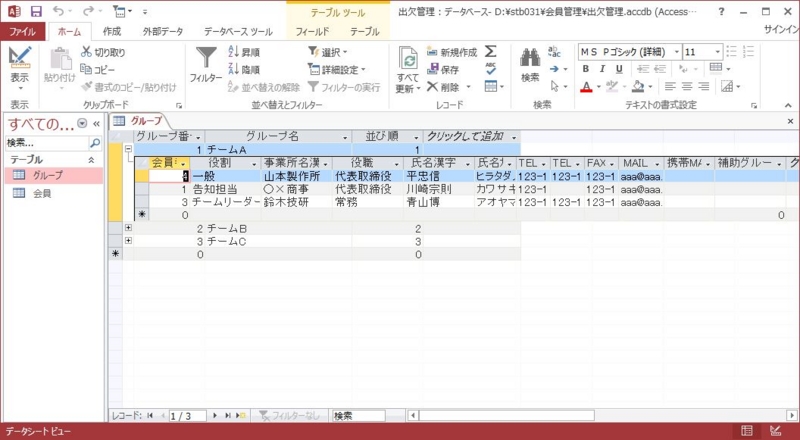Align text right
This screenshot has width=800, height=440.
click(x=704, y=87)
